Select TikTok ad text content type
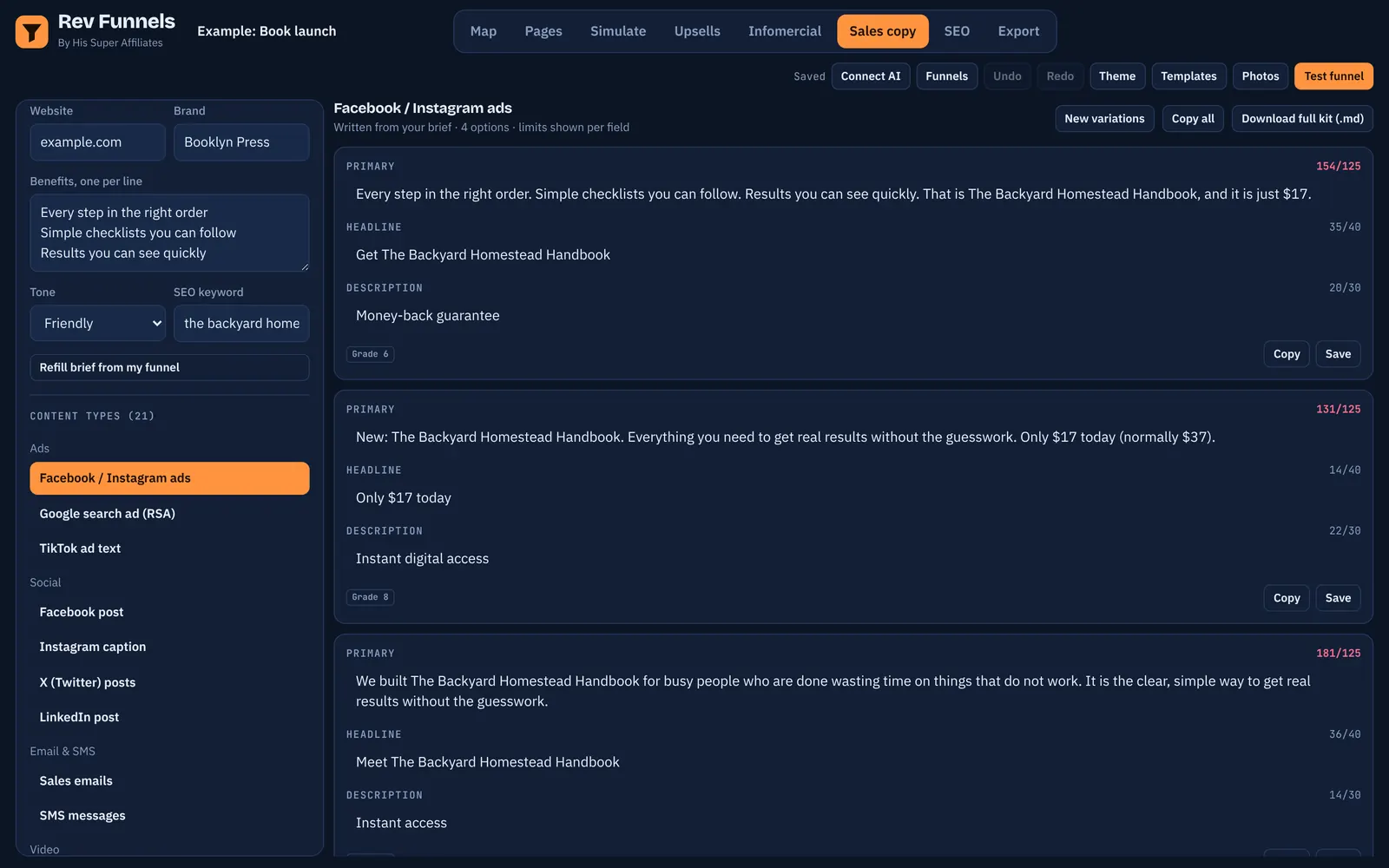 [169, 549]
